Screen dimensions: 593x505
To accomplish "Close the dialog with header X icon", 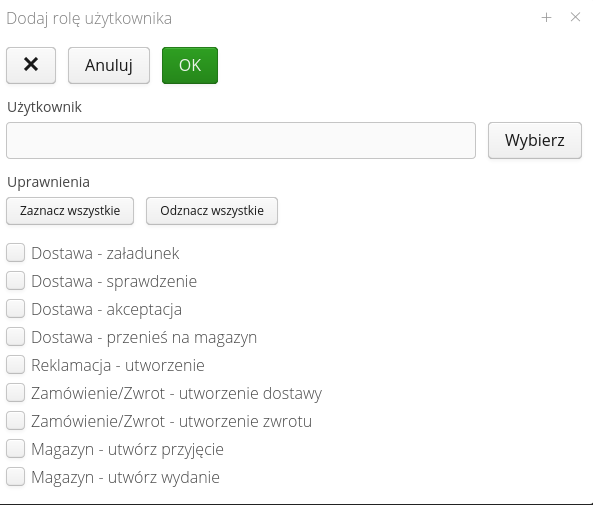I will [x=575, y=17].
